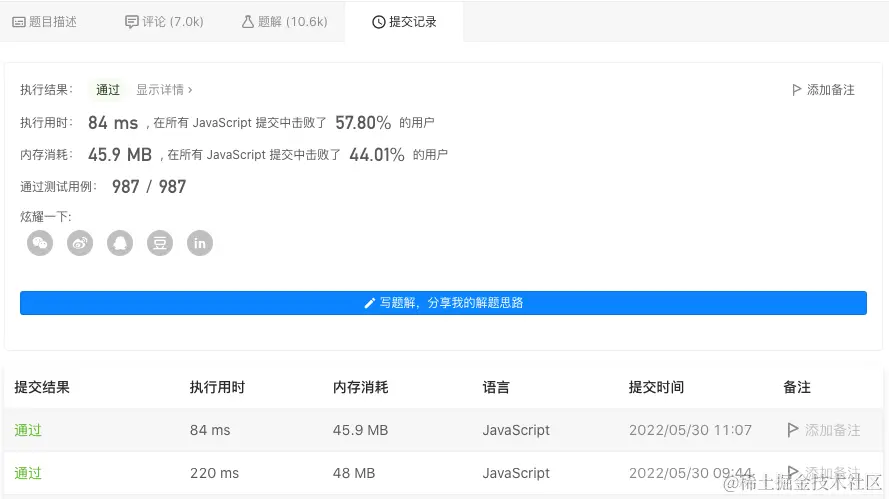Share result via QQ icon
The image size is (889, 499).
click(120, 243)
